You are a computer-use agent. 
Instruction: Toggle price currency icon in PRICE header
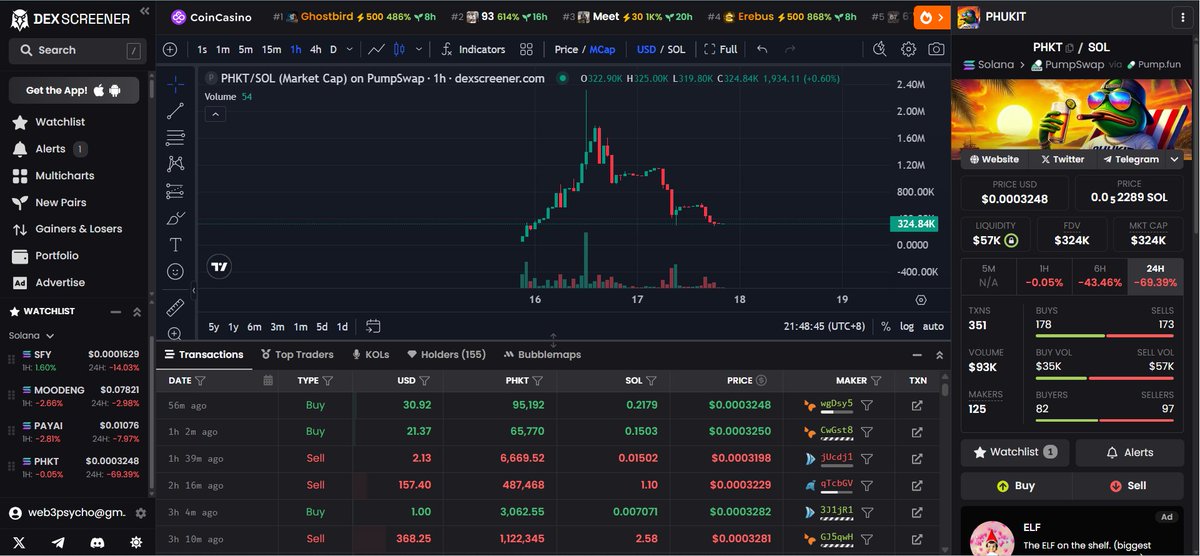coord(761,380)
